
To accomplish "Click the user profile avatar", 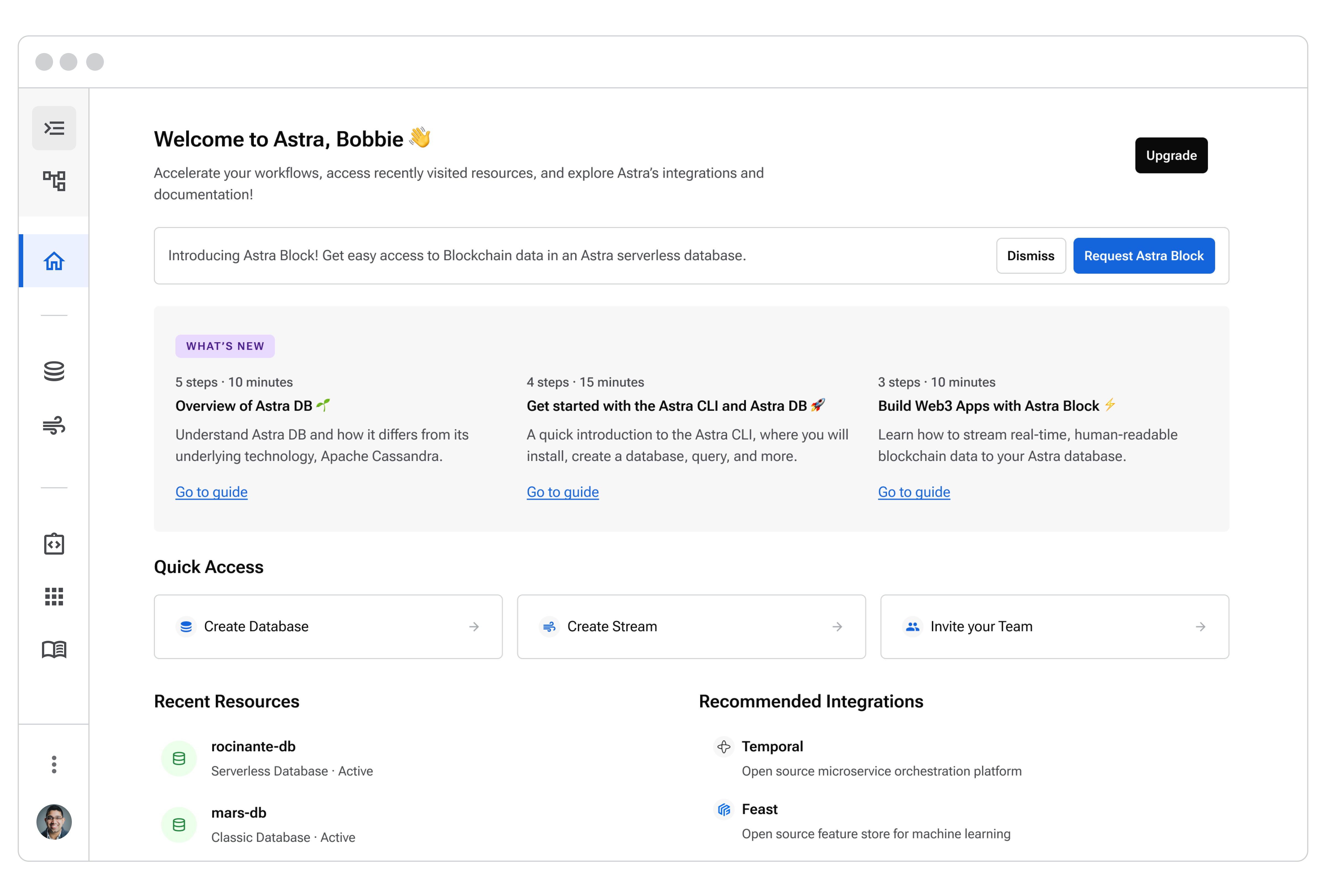I will [54, 822].
